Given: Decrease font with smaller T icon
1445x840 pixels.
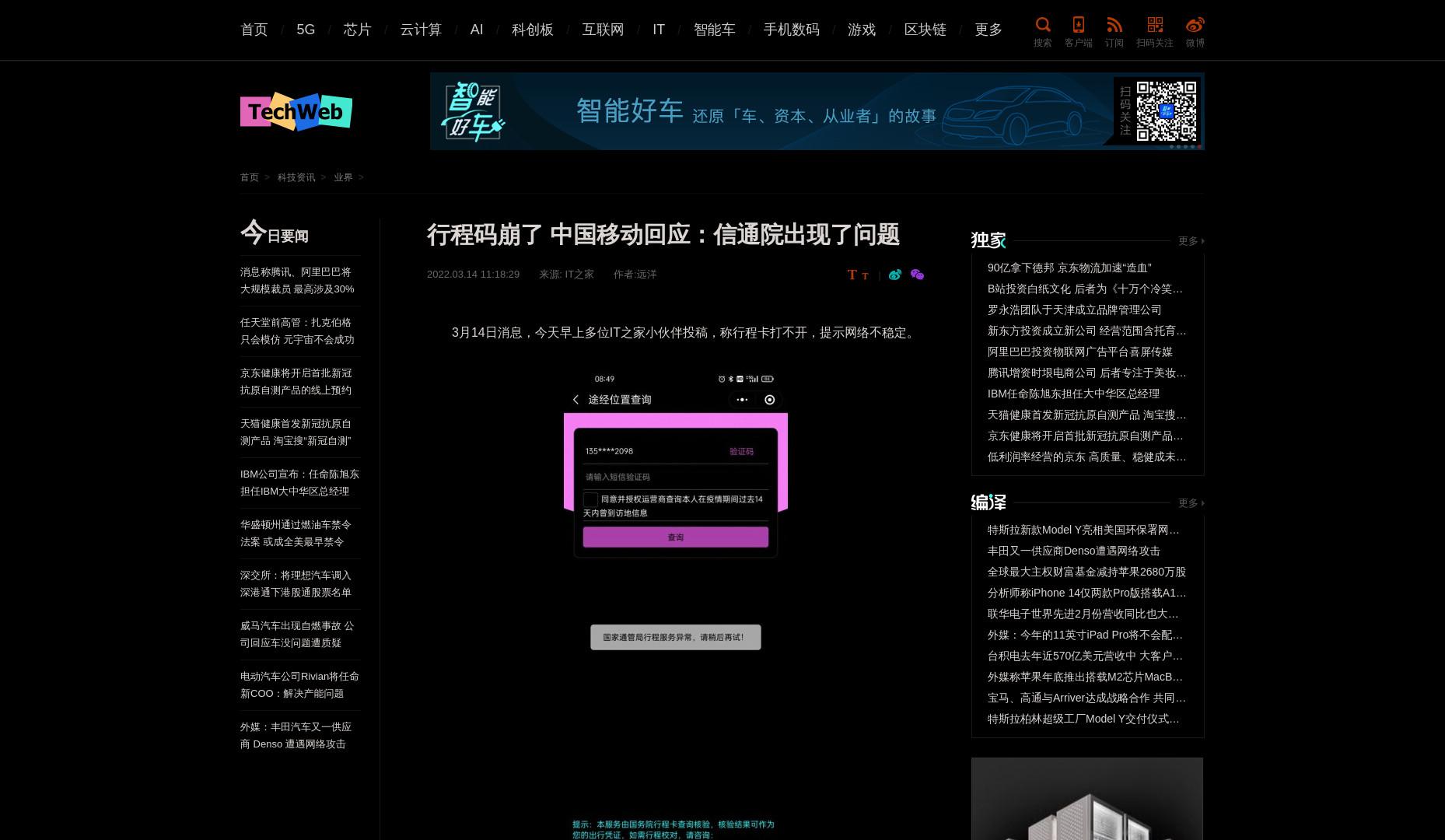Looking at the screenshot, I should point(865,276).
